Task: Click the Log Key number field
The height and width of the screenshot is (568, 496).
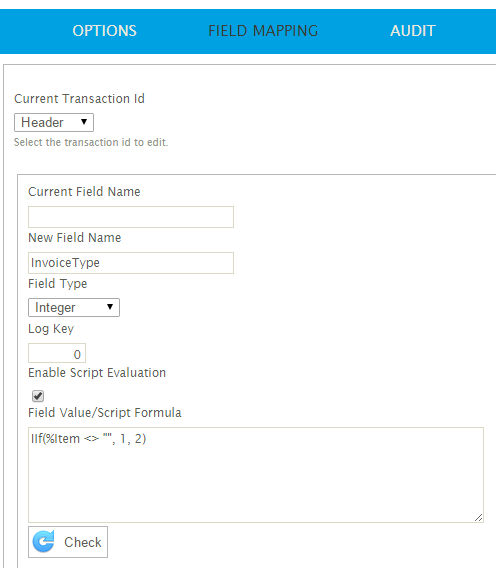Action: 57,353
